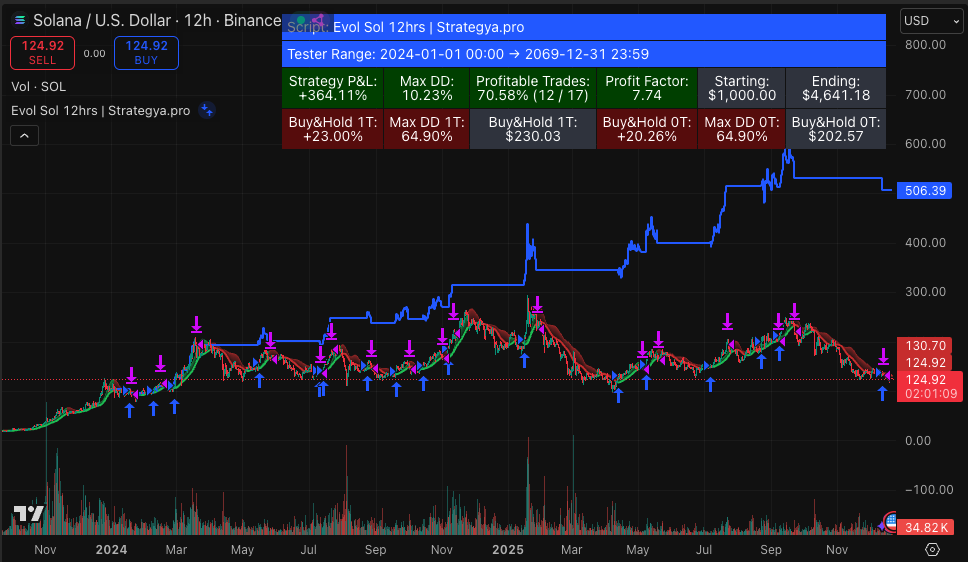Click the Profit Factor 7.74 cell
Screen dimensions: 968x562
(646, 88)
